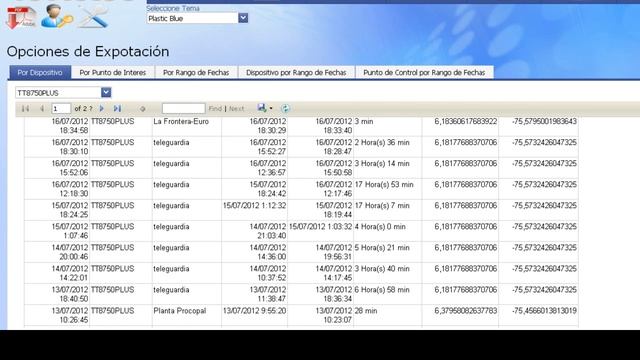Go to previous report page
This screenshot has height=360, width=640.
(x=42, y=109)
